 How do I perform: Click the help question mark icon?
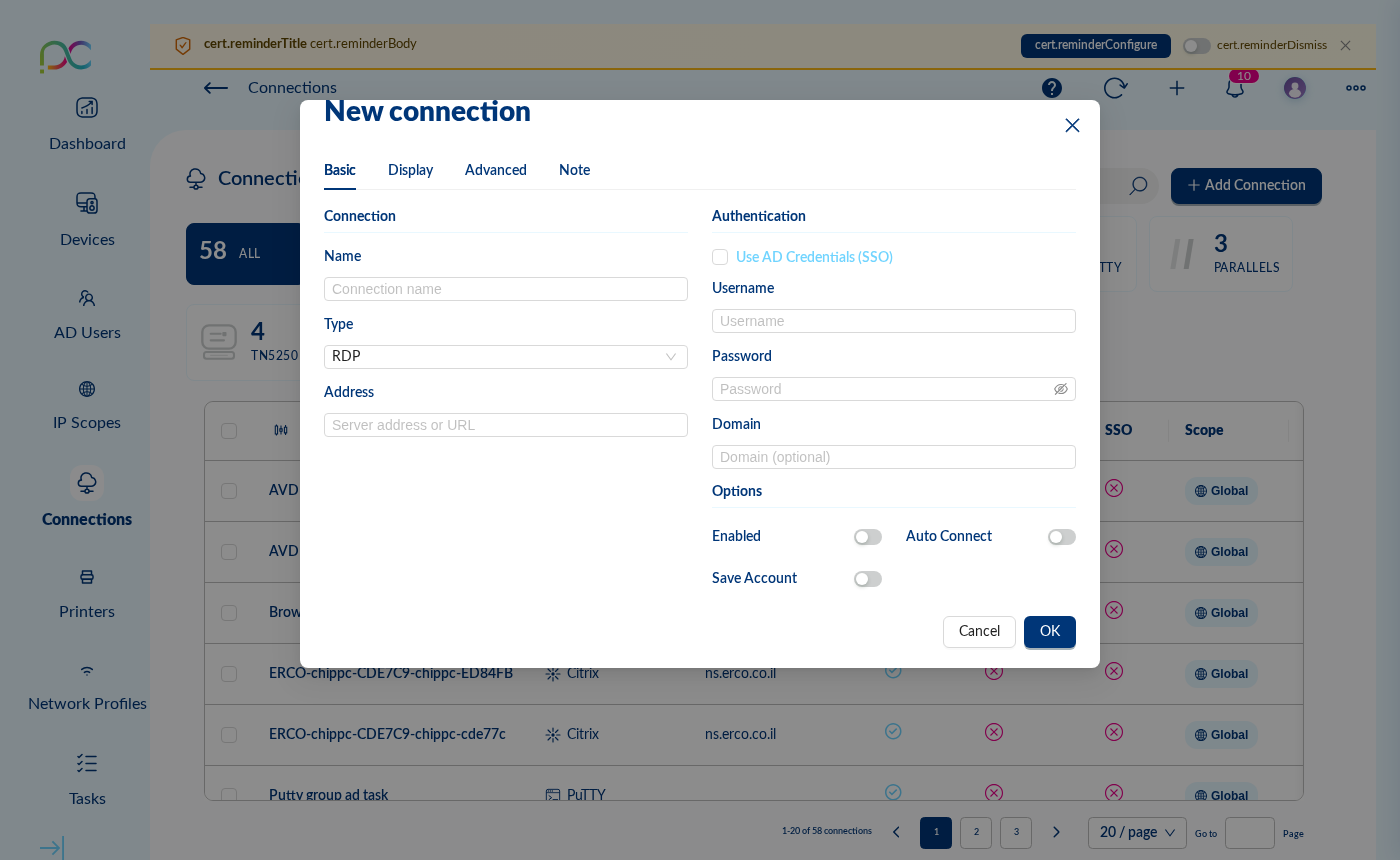1052,88
